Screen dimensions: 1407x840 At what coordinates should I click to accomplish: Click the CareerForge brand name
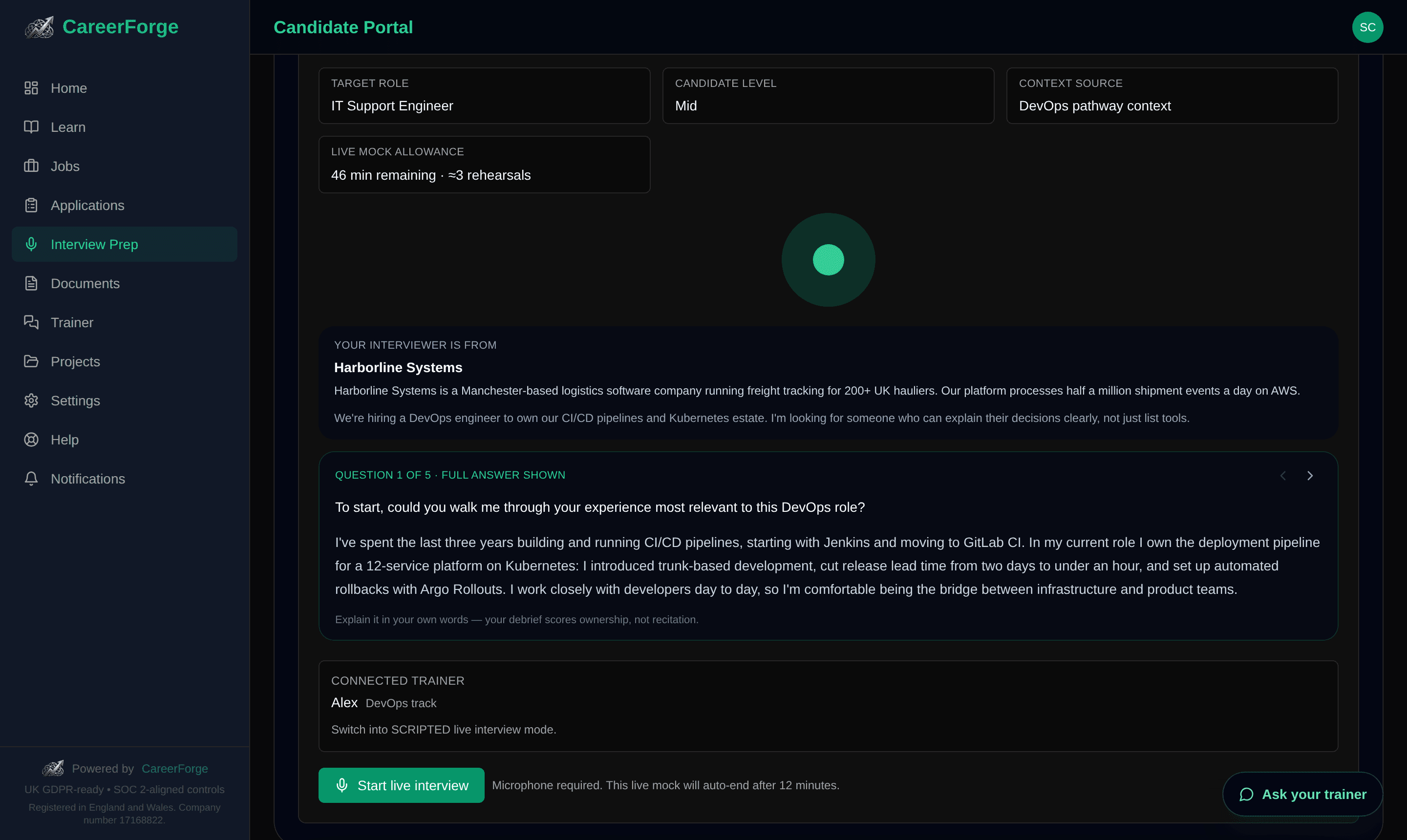coord(121,26)
